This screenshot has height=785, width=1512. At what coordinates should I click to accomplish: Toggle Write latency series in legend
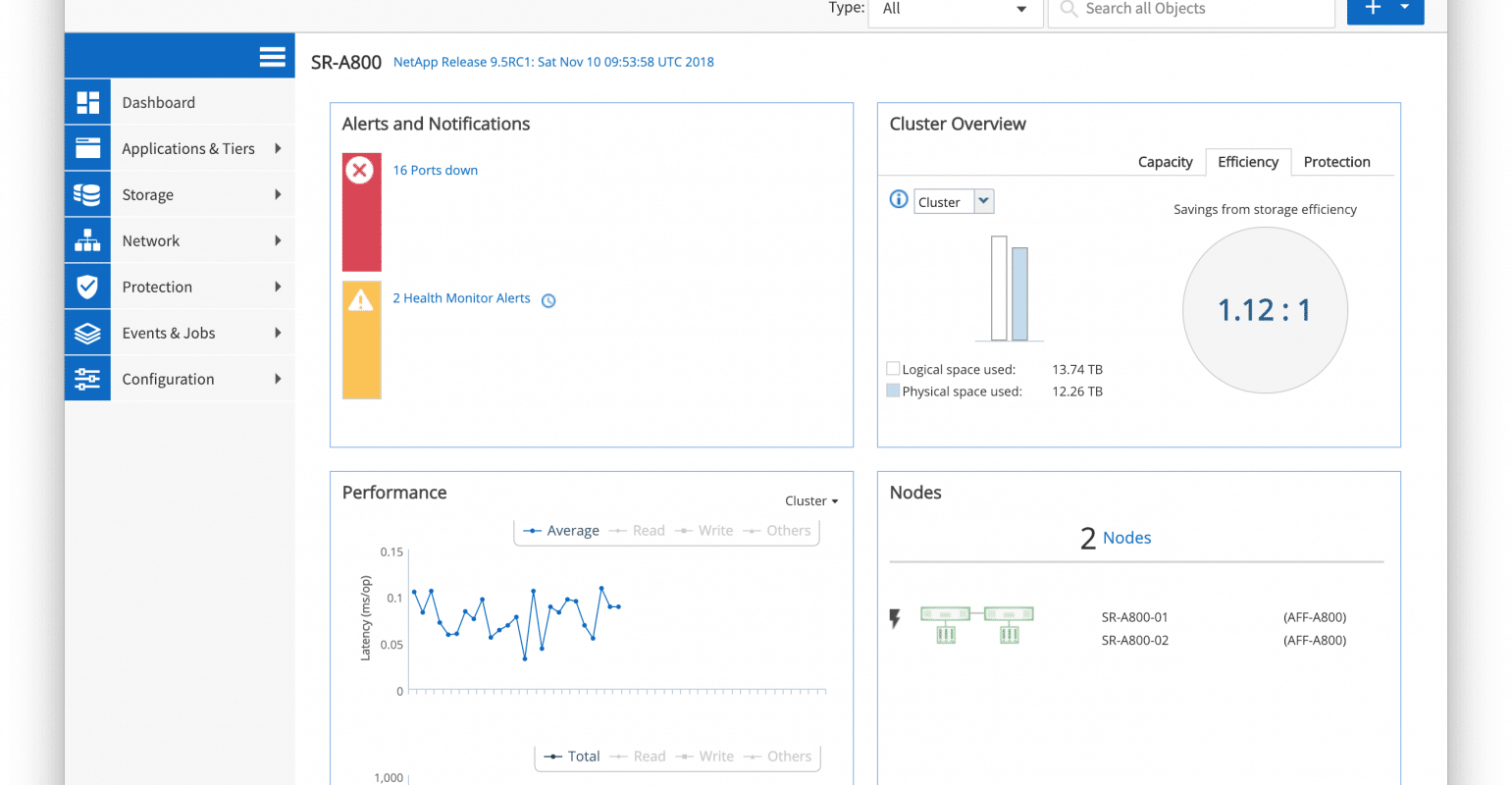point(704,531)
